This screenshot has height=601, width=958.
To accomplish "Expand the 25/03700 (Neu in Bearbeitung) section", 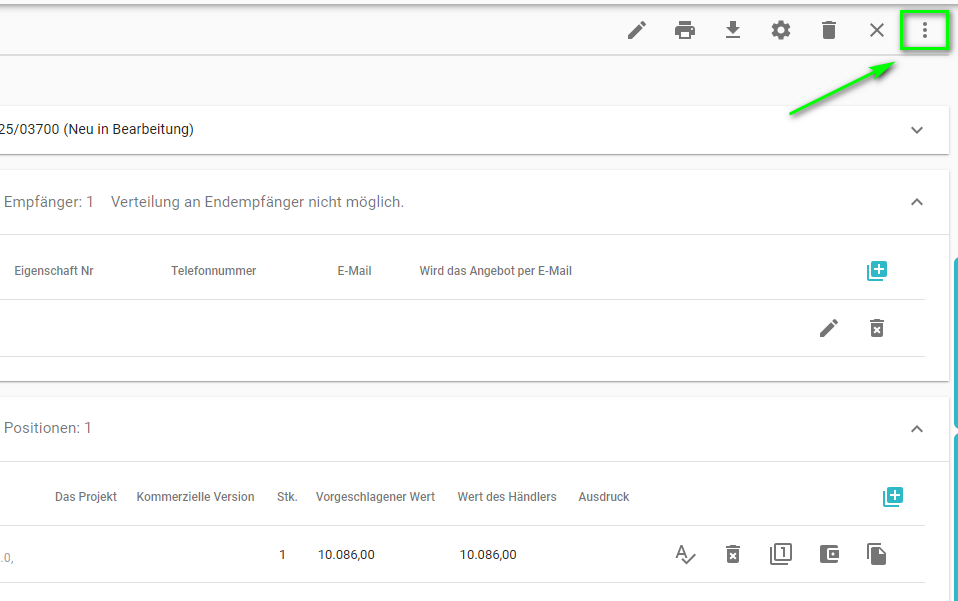I will tap(917, 130).
